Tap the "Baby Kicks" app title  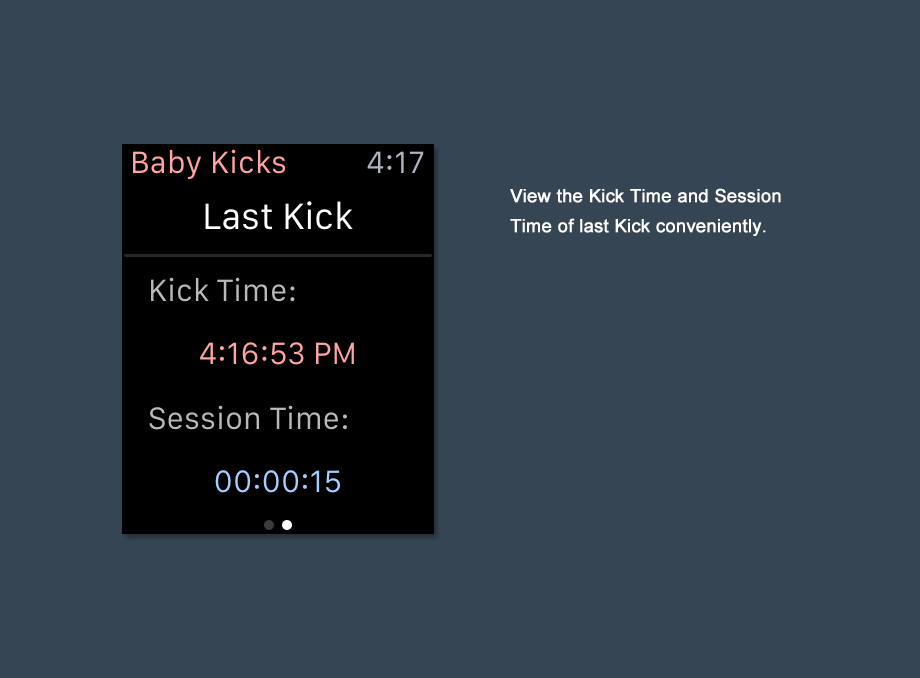point(208,163)
